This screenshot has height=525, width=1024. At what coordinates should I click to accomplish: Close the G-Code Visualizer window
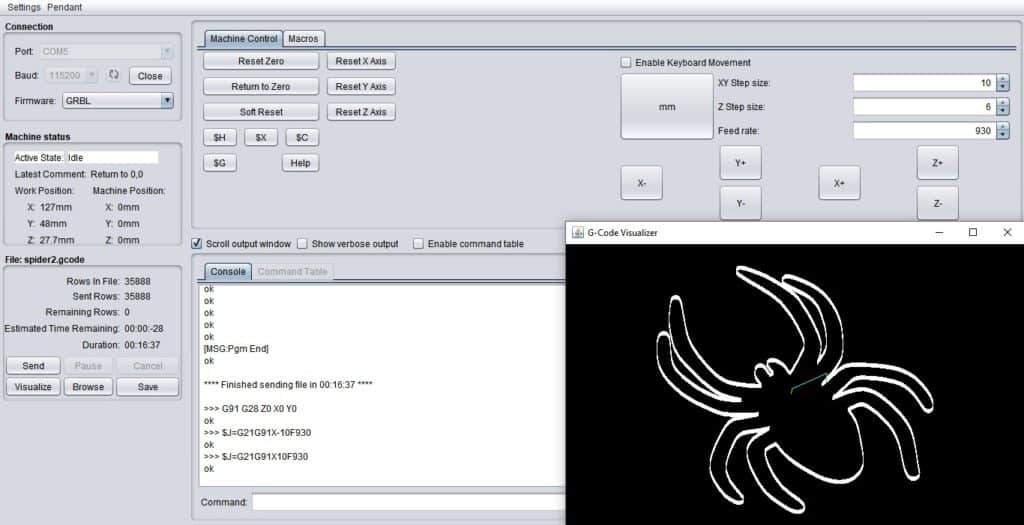[1006, 232]
